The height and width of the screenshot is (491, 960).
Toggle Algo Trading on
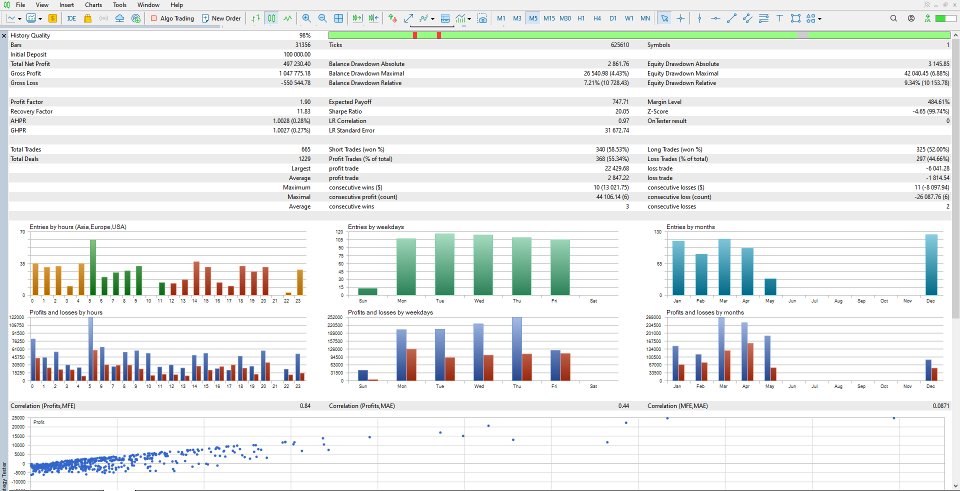tap(172, 18)
